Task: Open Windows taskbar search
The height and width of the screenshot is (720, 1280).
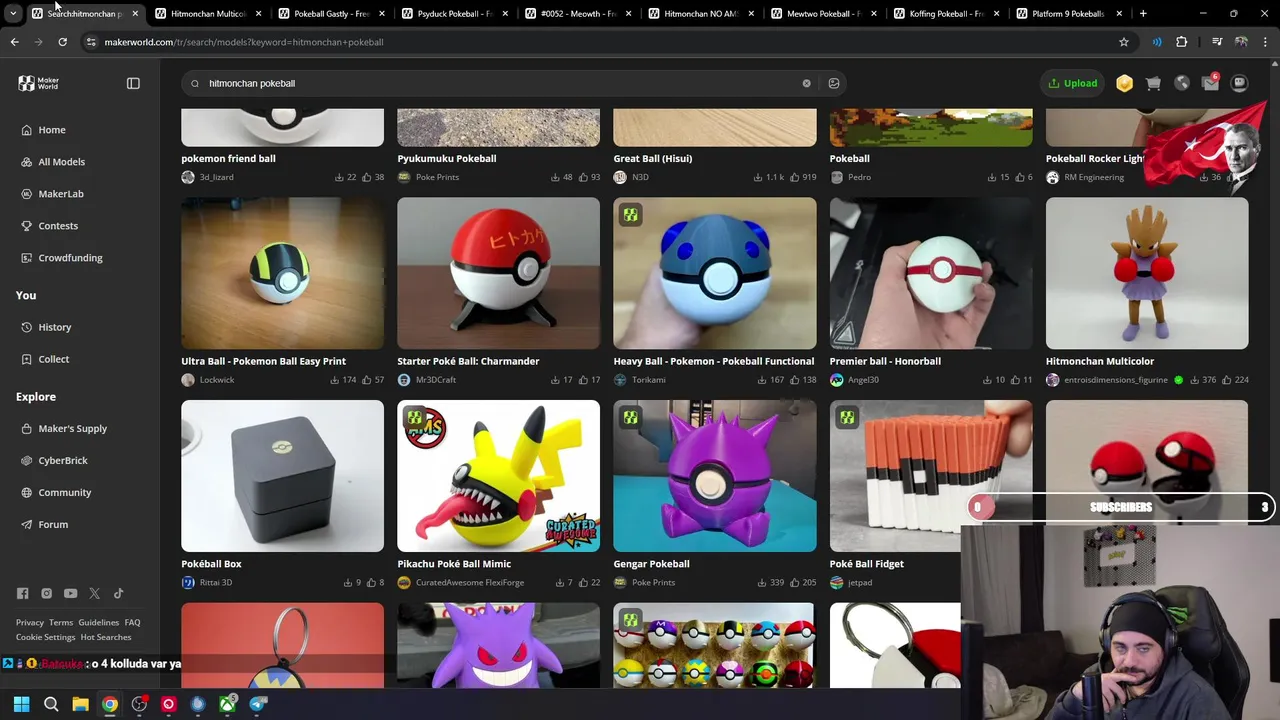Action: point(51,704)
